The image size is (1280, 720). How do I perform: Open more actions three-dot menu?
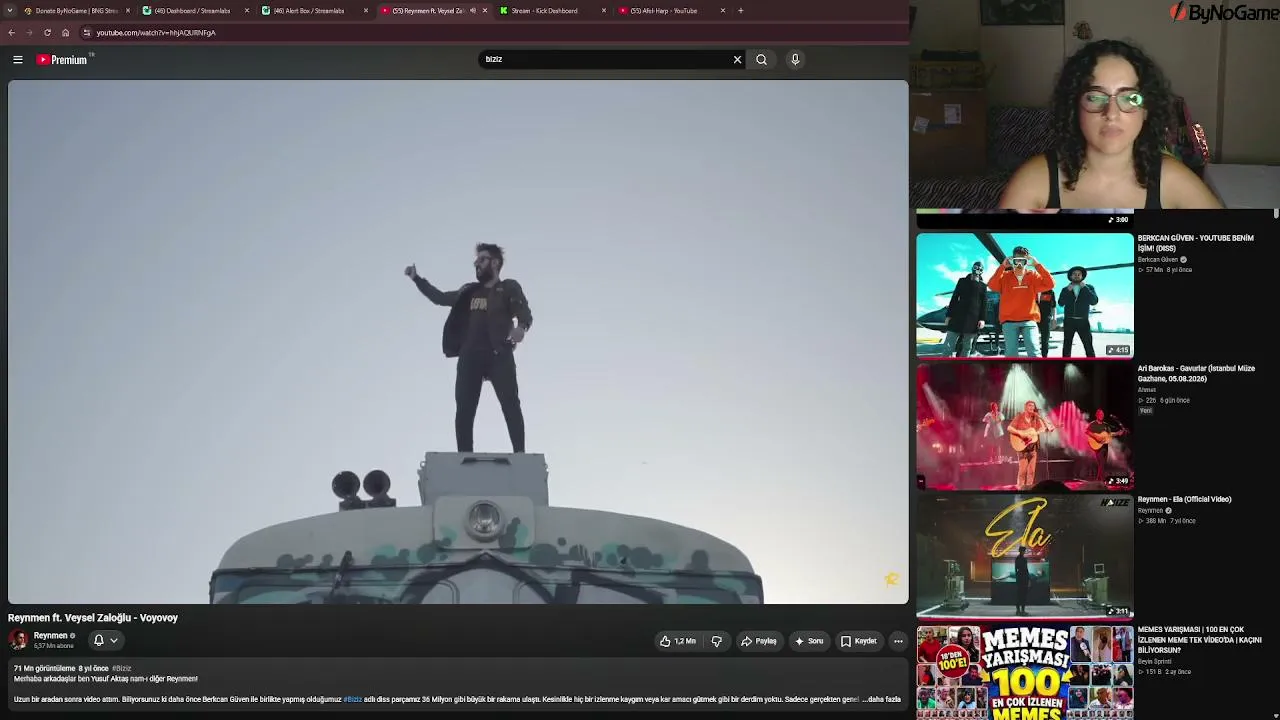(898, 642)
